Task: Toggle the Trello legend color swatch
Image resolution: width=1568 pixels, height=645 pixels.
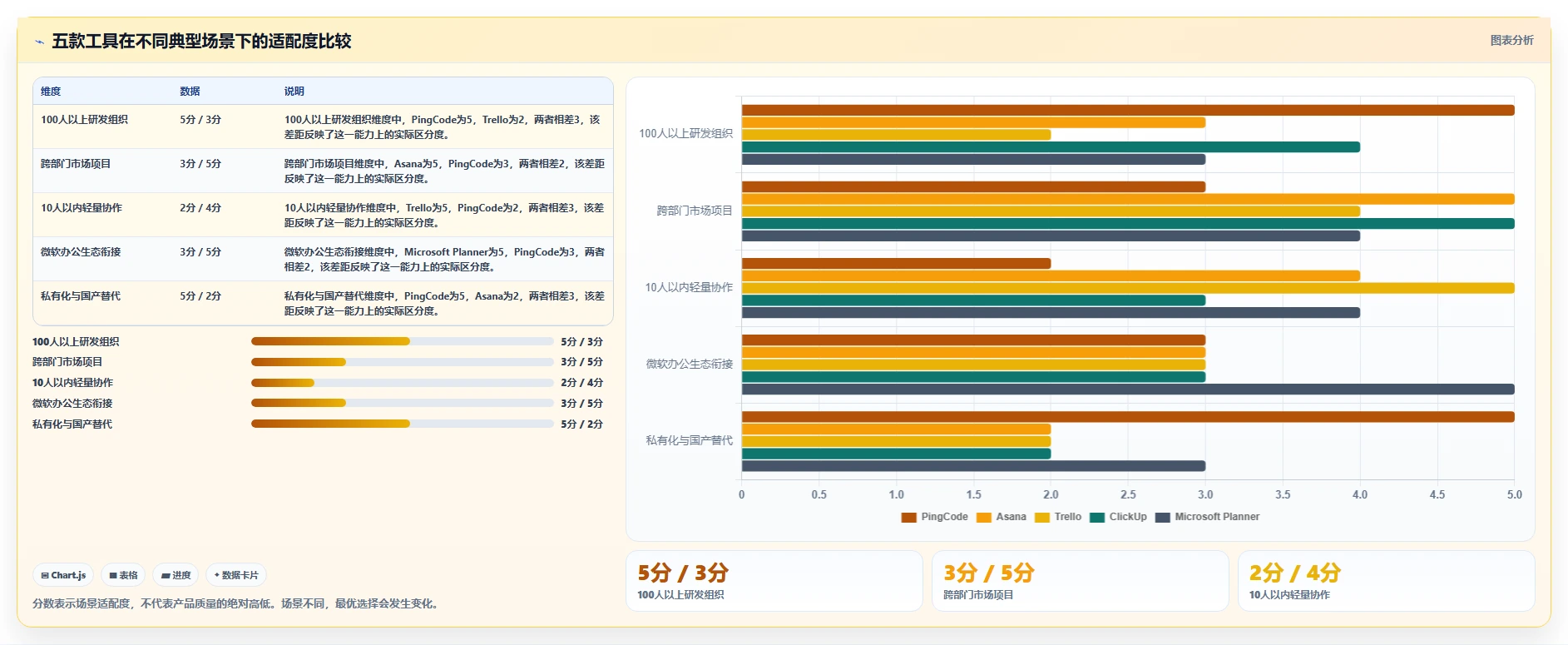Action: (x=1041, y=517)
